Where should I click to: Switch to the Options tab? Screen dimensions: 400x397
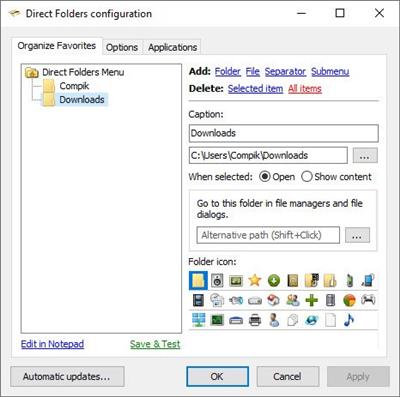(x=122, y=47)
